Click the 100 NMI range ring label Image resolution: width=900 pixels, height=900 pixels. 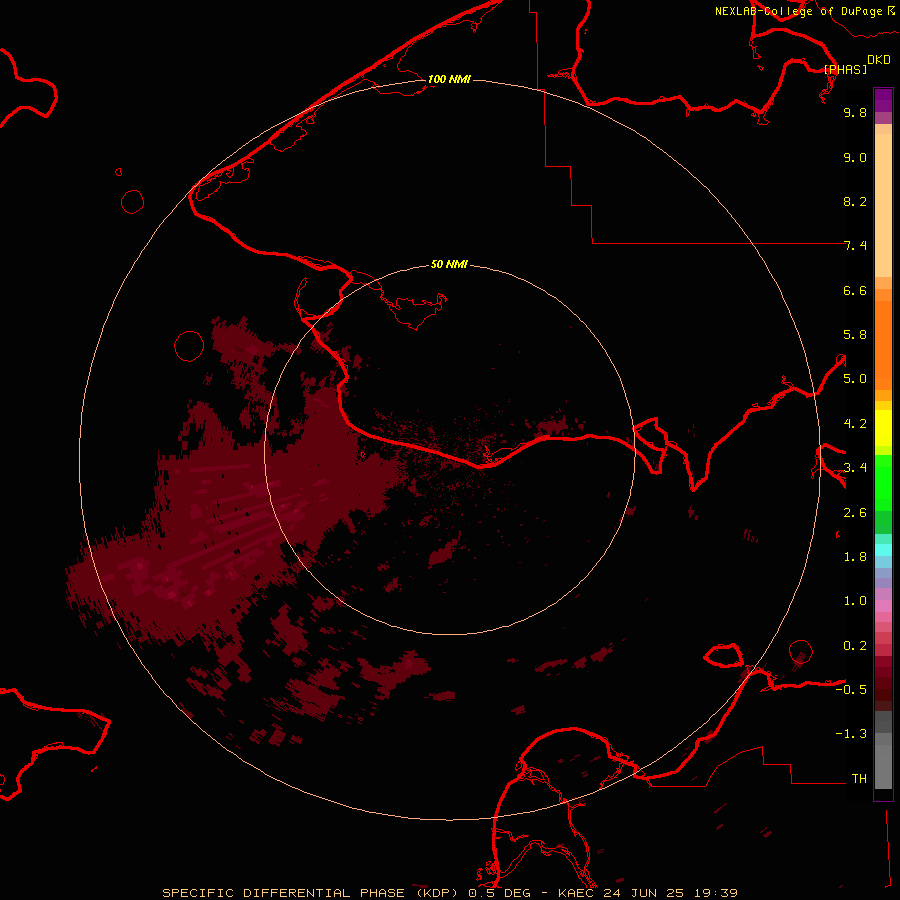pos(449,79)
